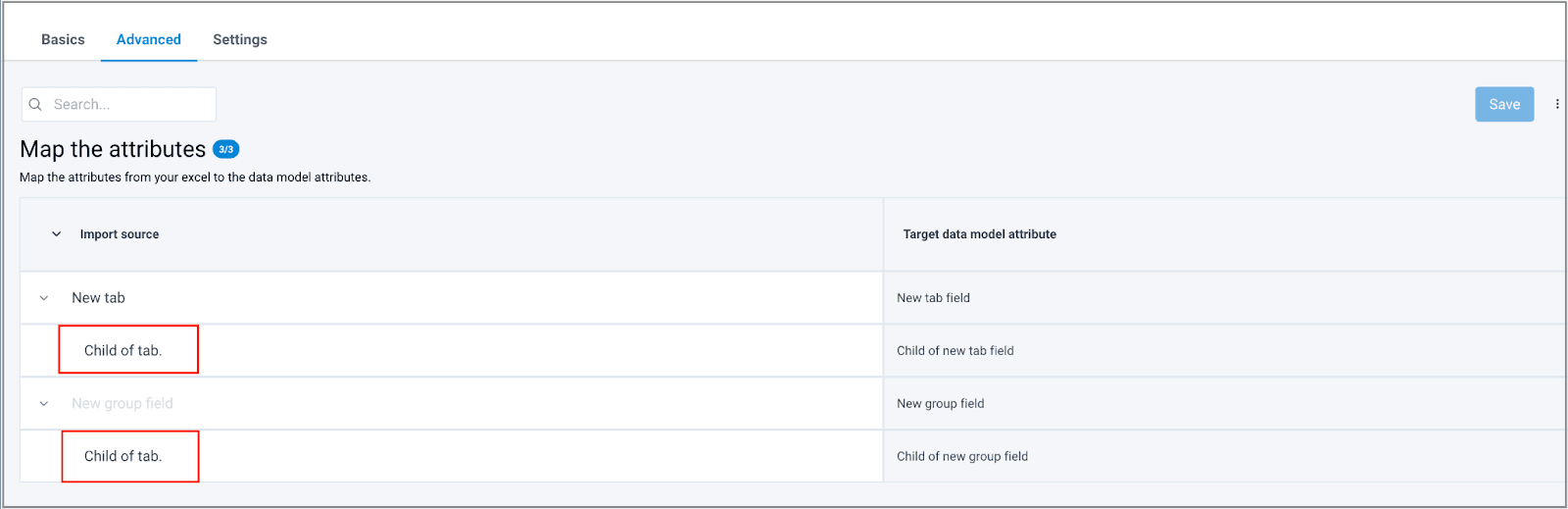Screen dimensions: 1568x509
Task: Select the Advanced tab
Action: click(x=149, y=39)
